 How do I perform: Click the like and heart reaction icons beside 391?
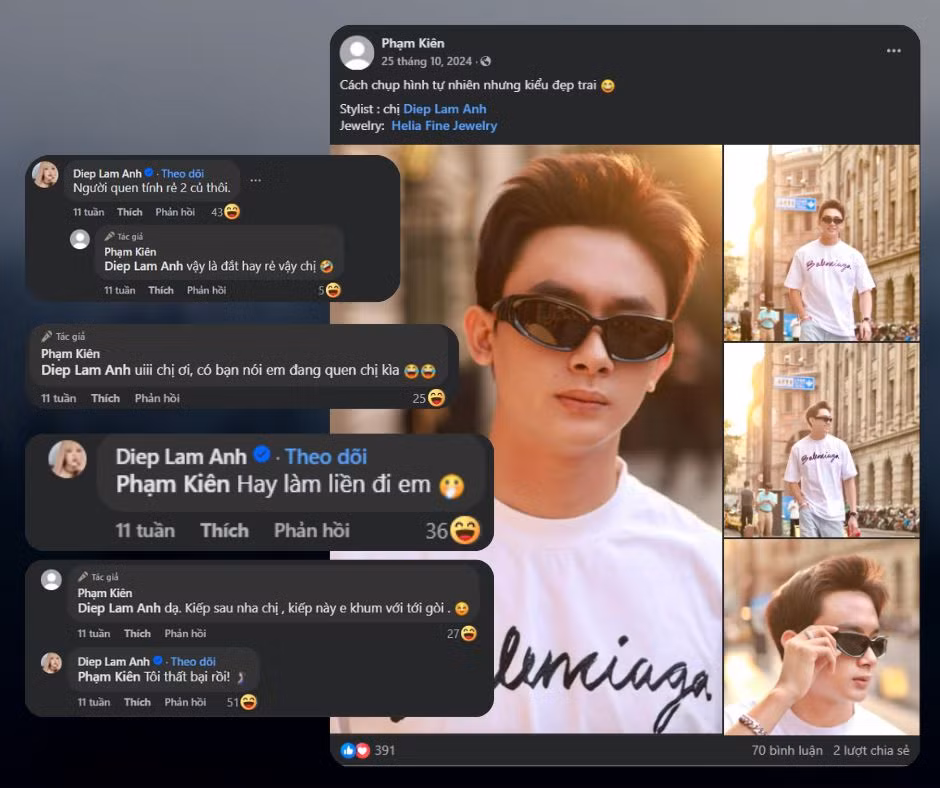pos(355,750)
